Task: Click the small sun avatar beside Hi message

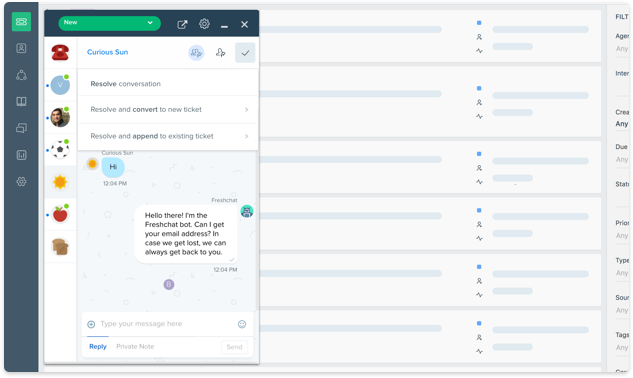Action: pyautogui.click(x=92, y=164)
